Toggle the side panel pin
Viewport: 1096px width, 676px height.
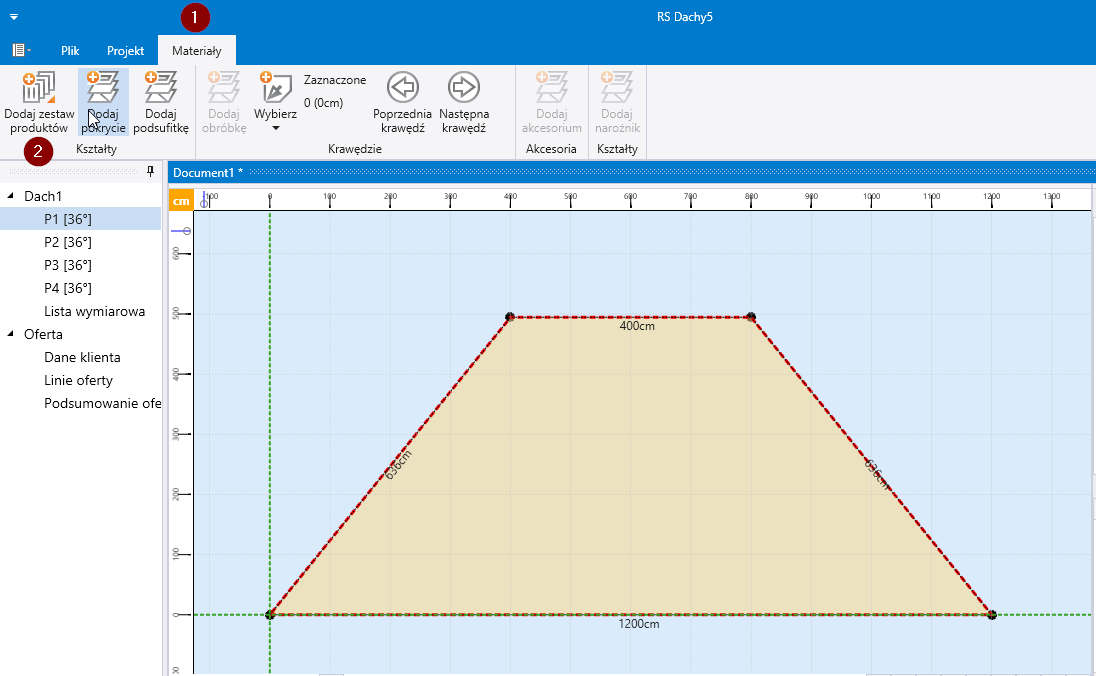151,172
